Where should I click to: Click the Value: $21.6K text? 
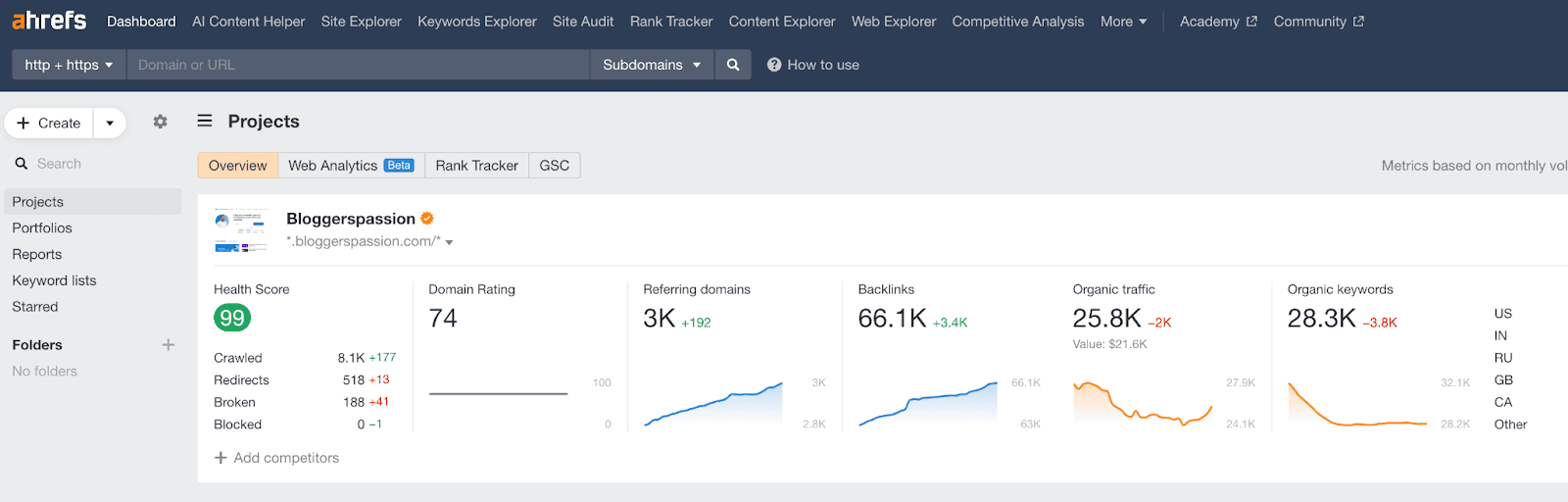(1109, 344)
